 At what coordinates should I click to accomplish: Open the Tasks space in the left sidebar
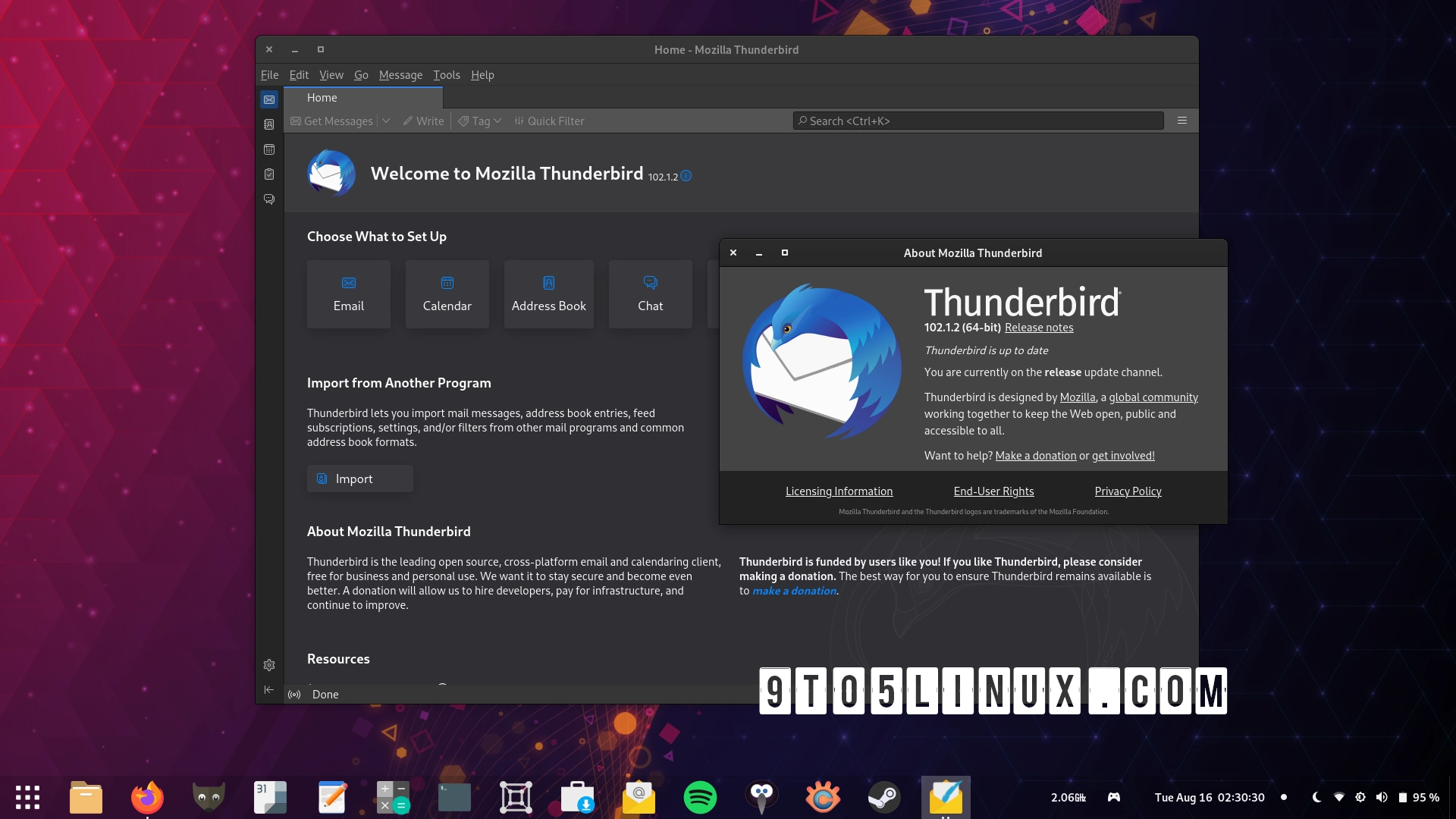pos(269,174)
